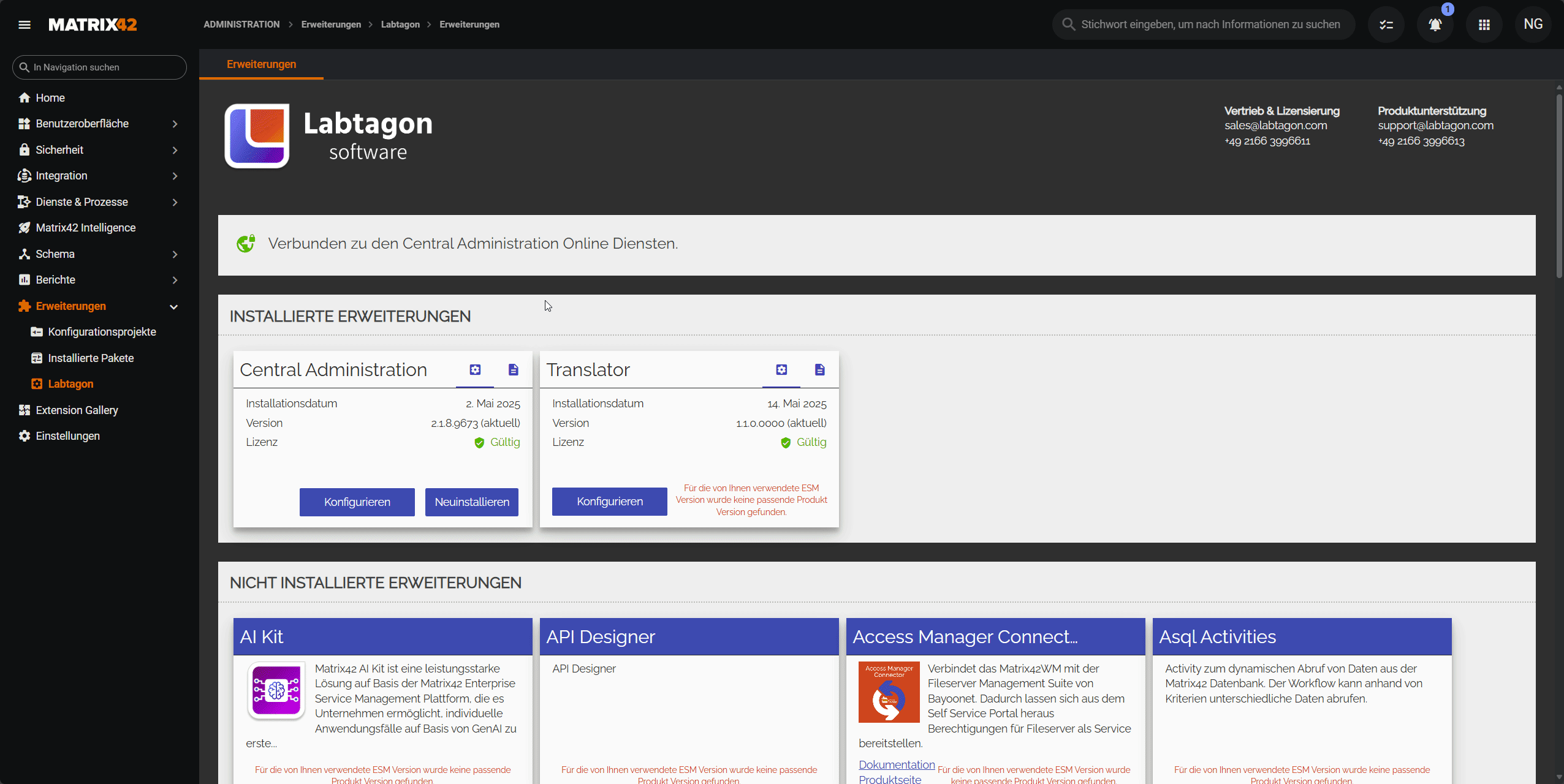This screenshot has width=1564, height=784.
Task: Open the tasks checklist icon in header
Action: 1386,24
